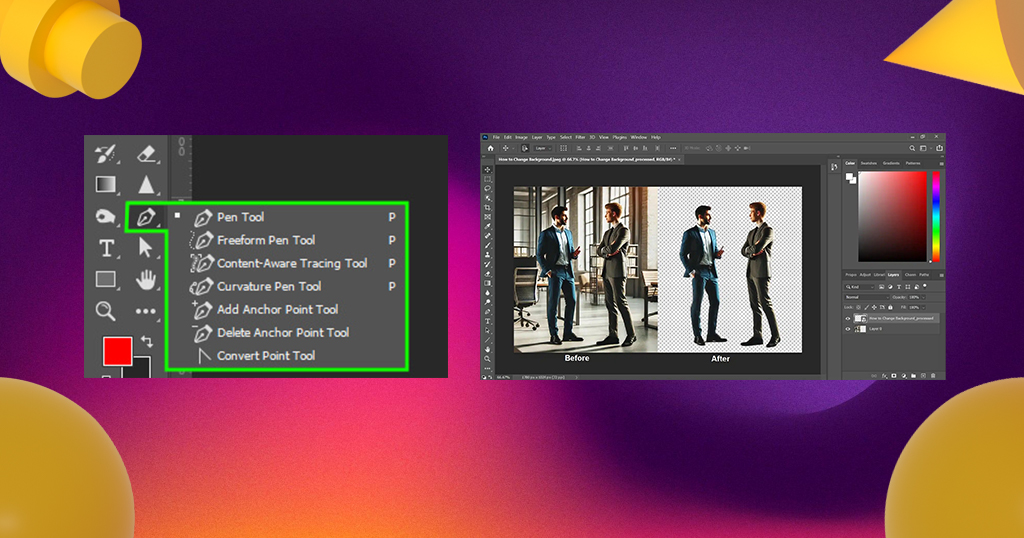
Task: Click the Home icon in options bar
Action: tap(490, 148)
